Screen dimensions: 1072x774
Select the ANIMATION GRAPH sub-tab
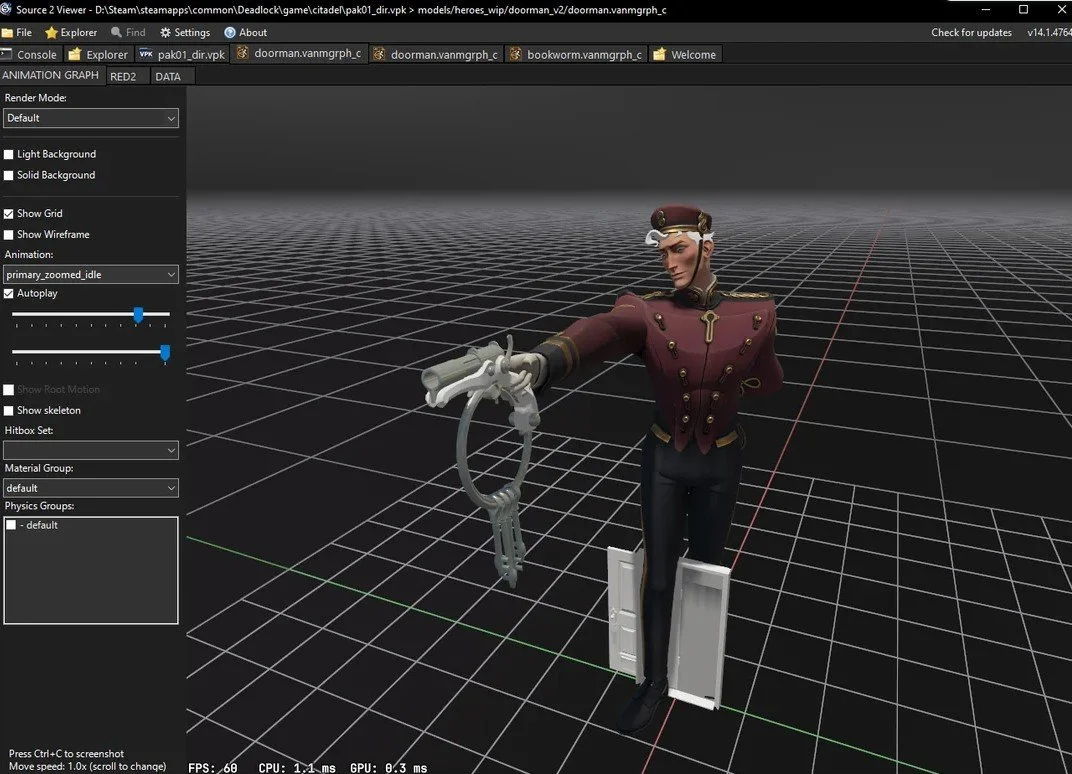51,75
